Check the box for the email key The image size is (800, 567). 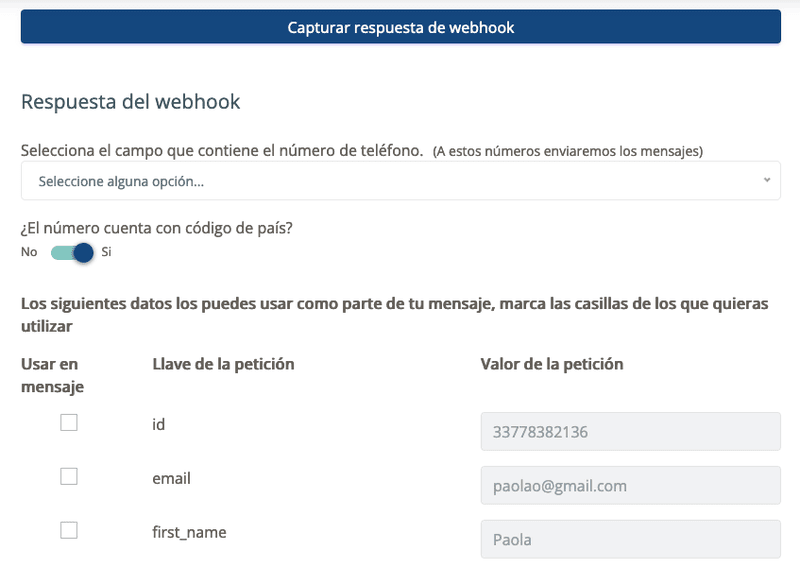[69, 477]
